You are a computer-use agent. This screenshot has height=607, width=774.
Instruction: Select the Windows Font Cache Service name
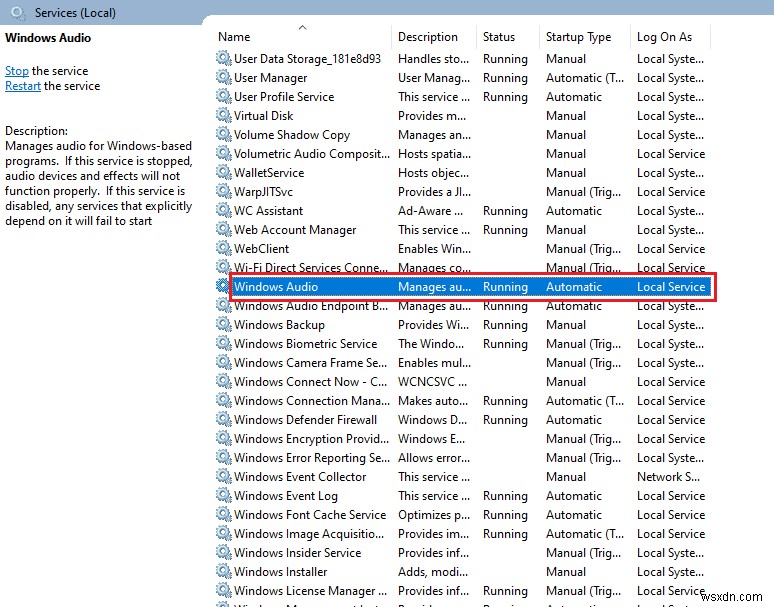pyautogui.click(x=310, y=515)
